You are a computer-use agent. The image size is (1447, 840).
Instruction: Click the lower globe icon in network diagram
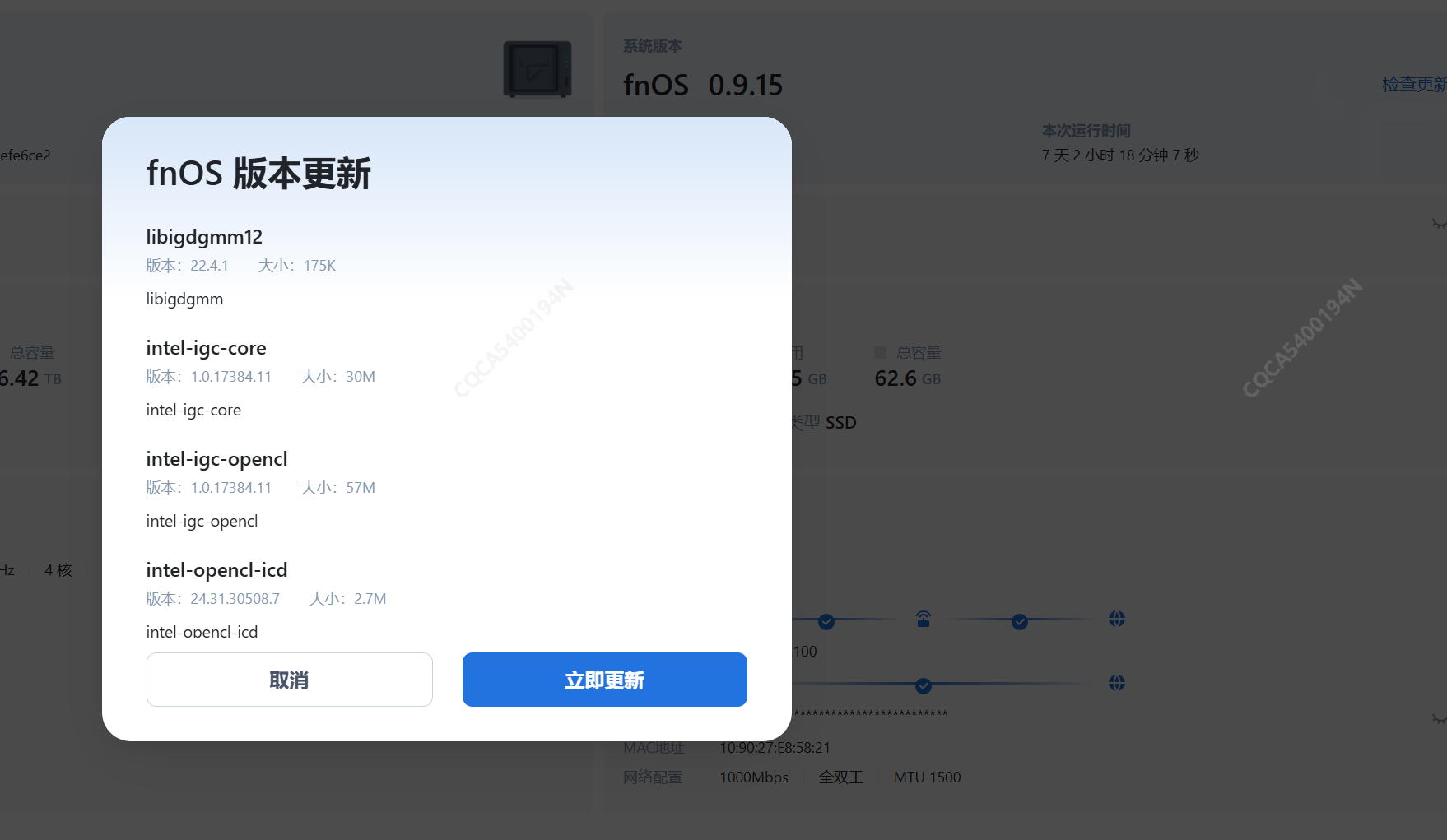[1117, 683]
